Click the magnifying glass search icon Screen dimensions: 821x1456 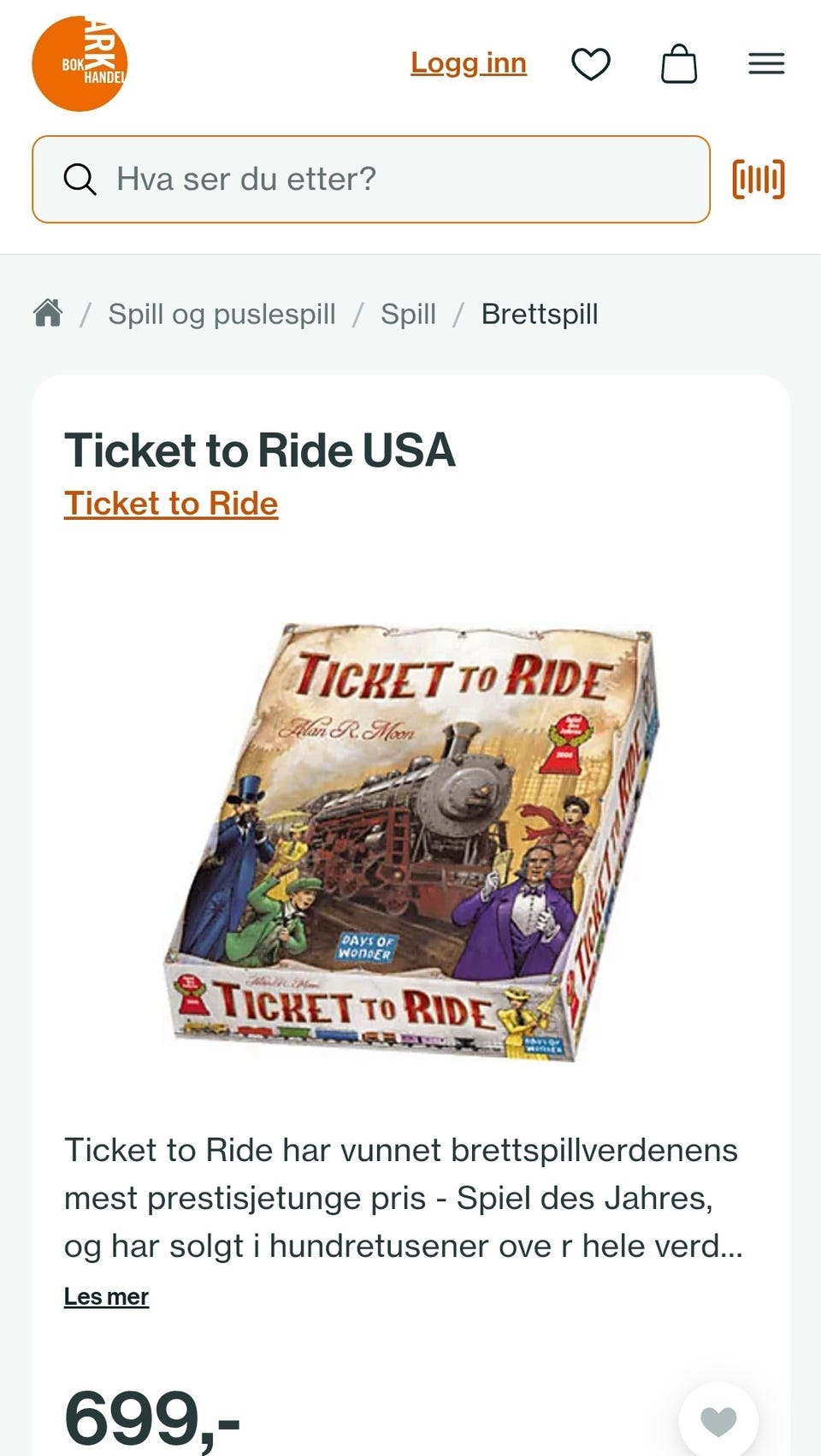point(80,180)
